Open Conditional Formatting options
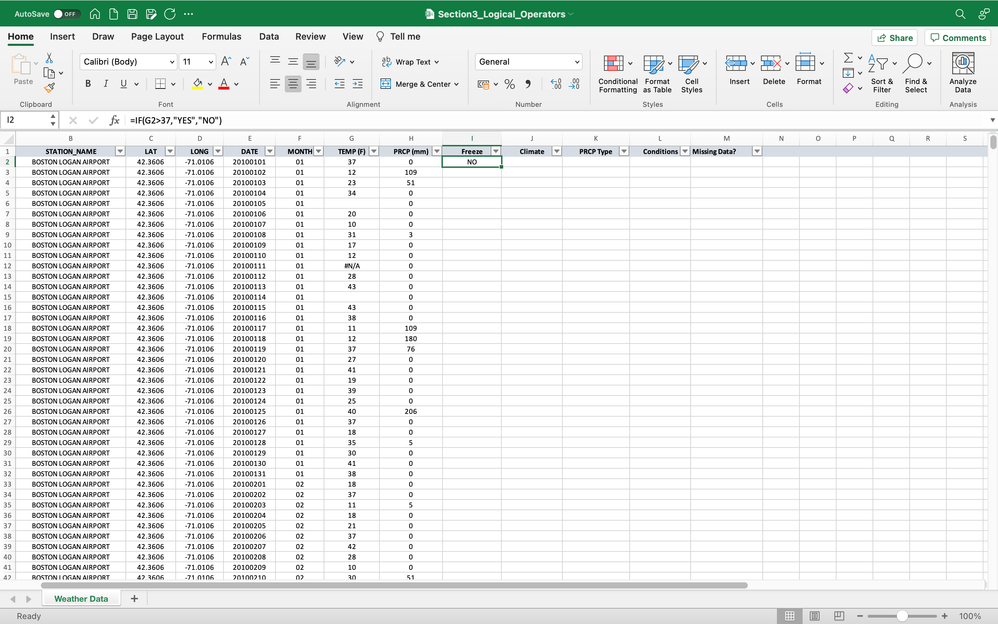Viewport: 998px width, 624px height. (x=617, y=72)
